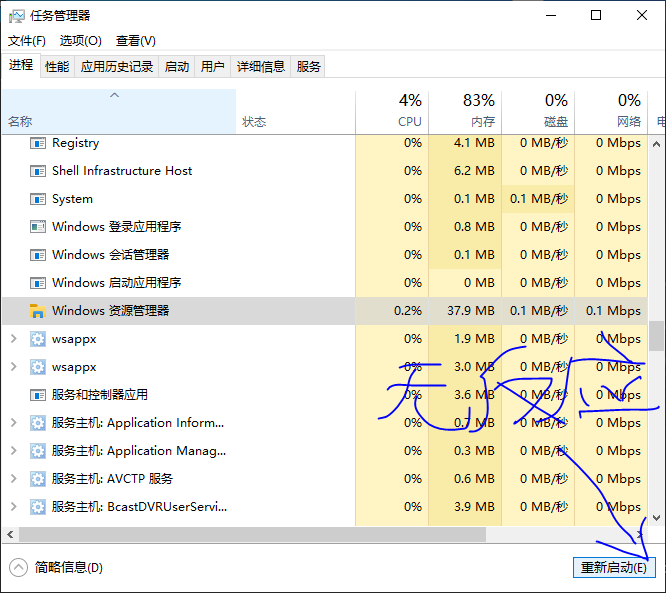Click the Application Manag... service gear icon

(x=38, y=451)
